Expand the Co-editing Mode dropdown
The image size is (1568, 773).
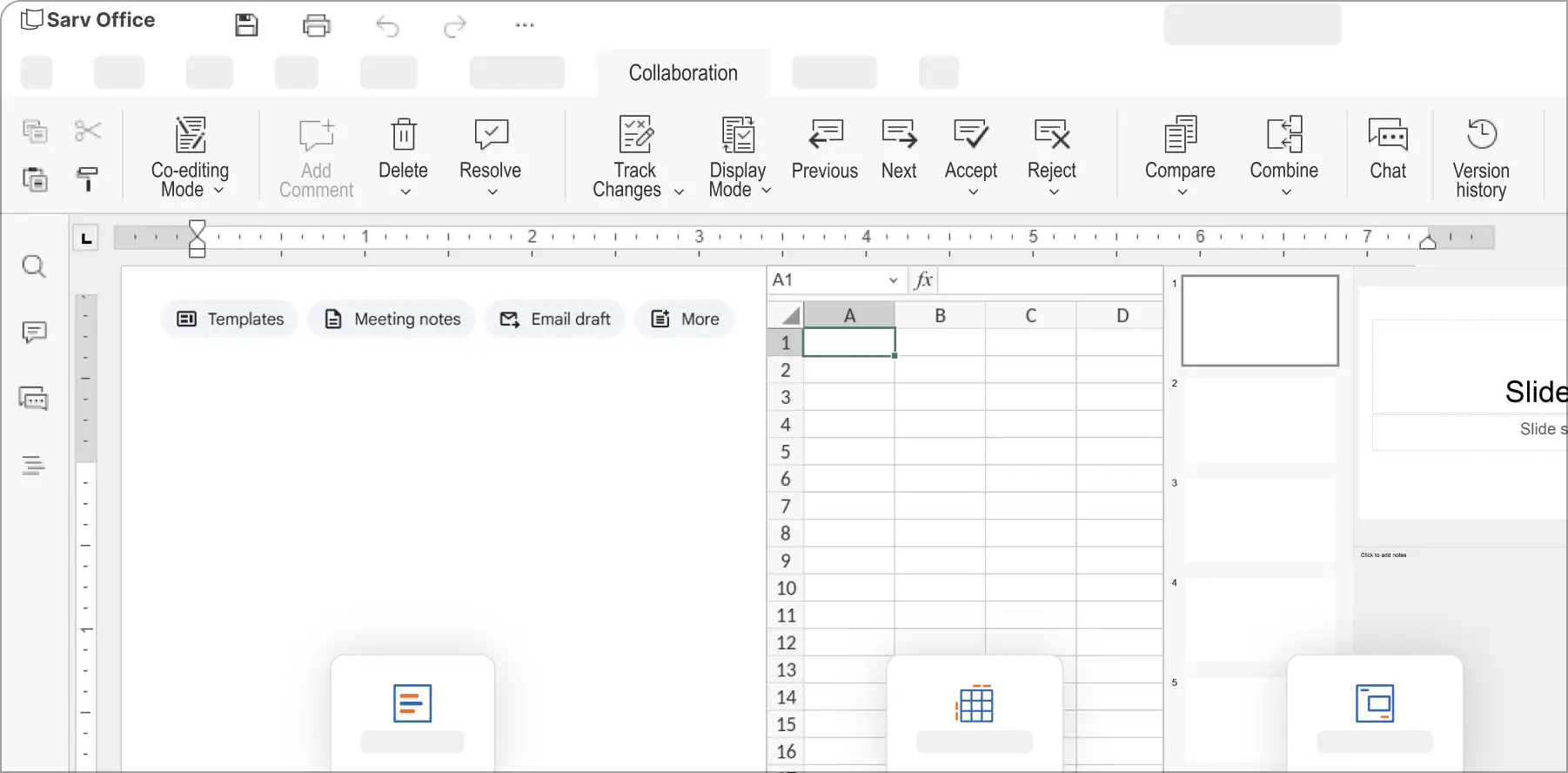click(219, 191)
